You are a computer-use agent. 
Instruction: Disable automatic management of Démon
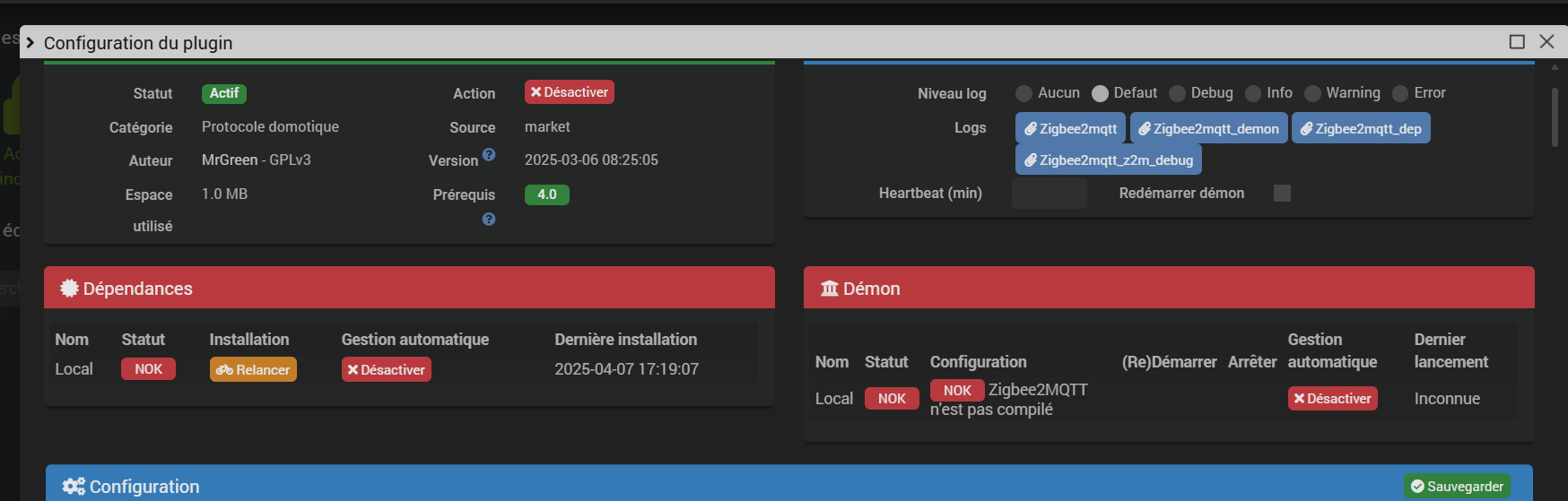[1333, 398]
